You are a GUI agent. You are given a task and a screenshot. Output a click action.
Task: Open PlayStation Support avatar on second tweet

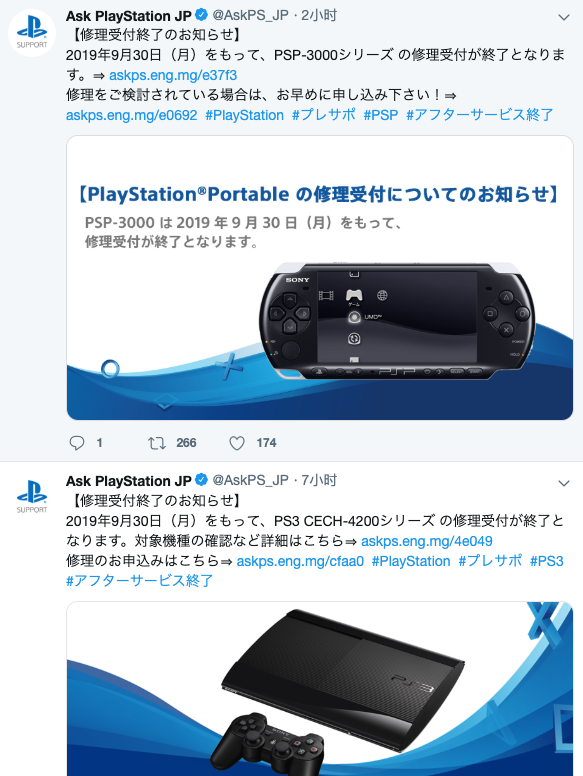tap(32, 496)
